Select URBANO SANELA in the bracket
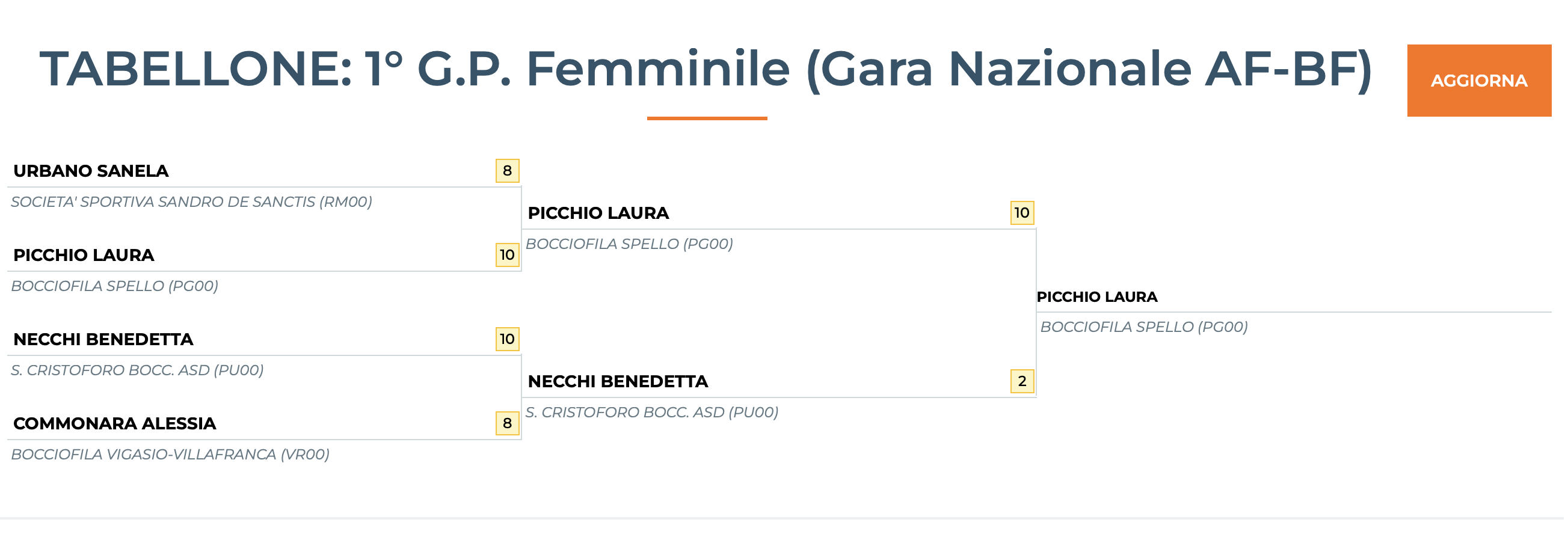1568x534 pixels. click(90, 171)
